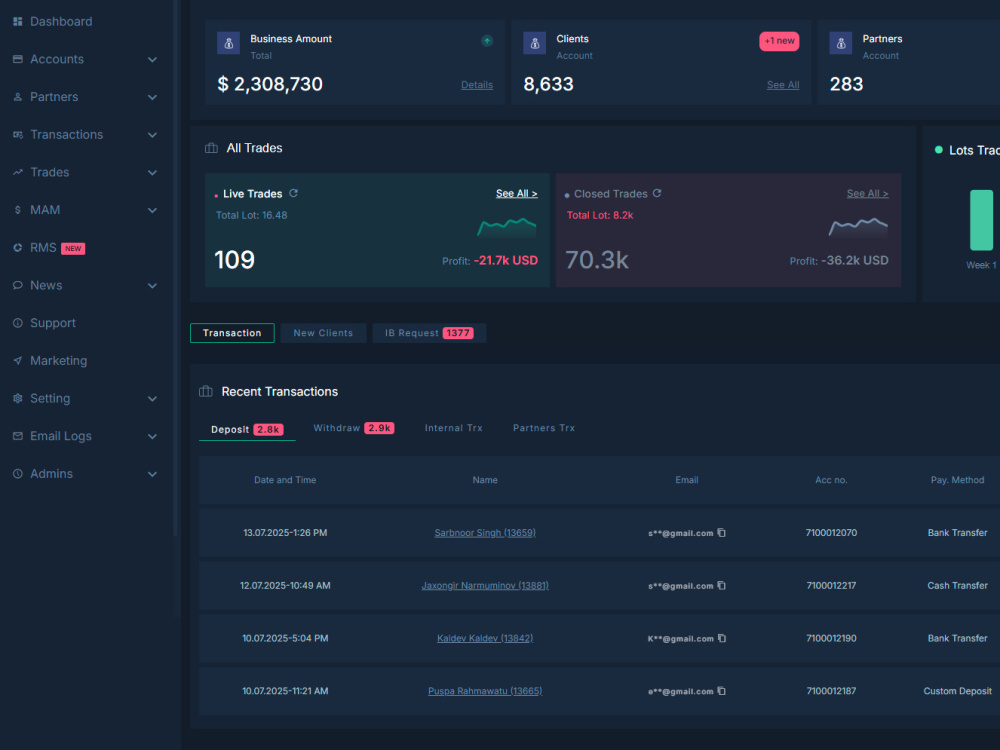The image size is (1000, 750).
Task: Open the Dashboard sidebar icon
Action: (x=18, y=22)
